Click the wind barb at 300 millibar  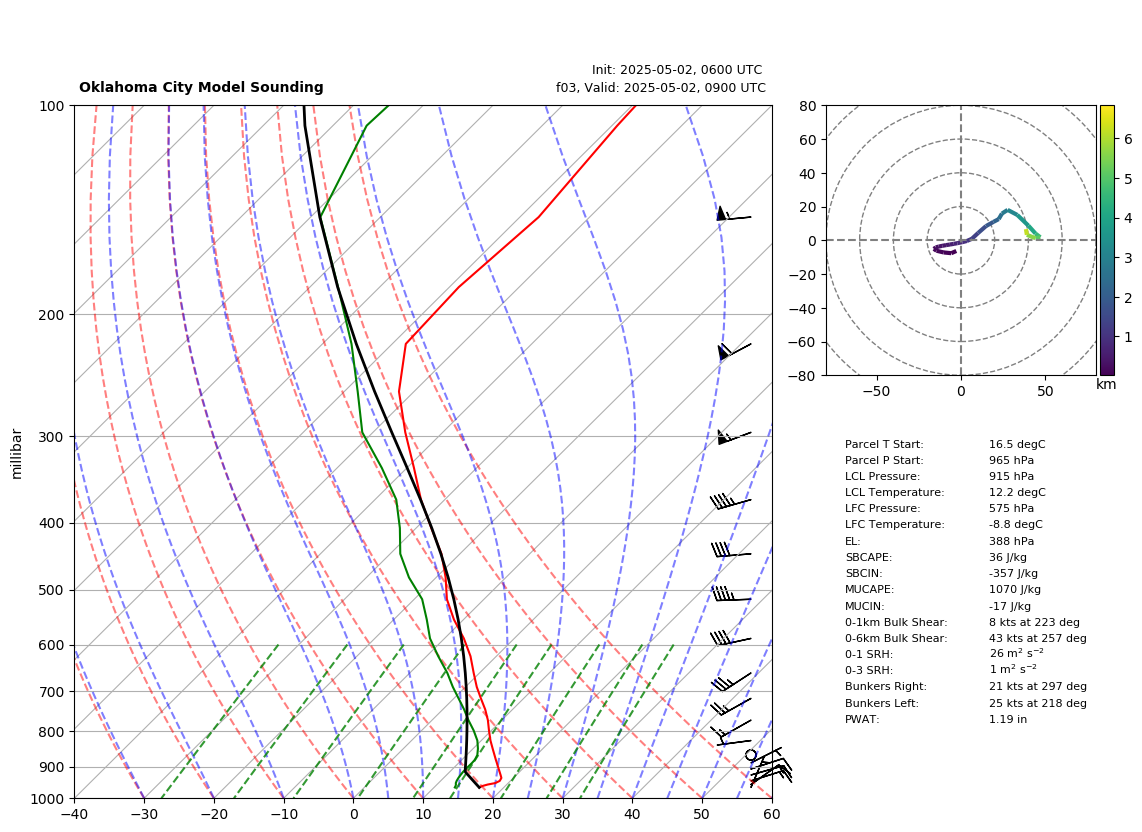[x=733, y=437]
